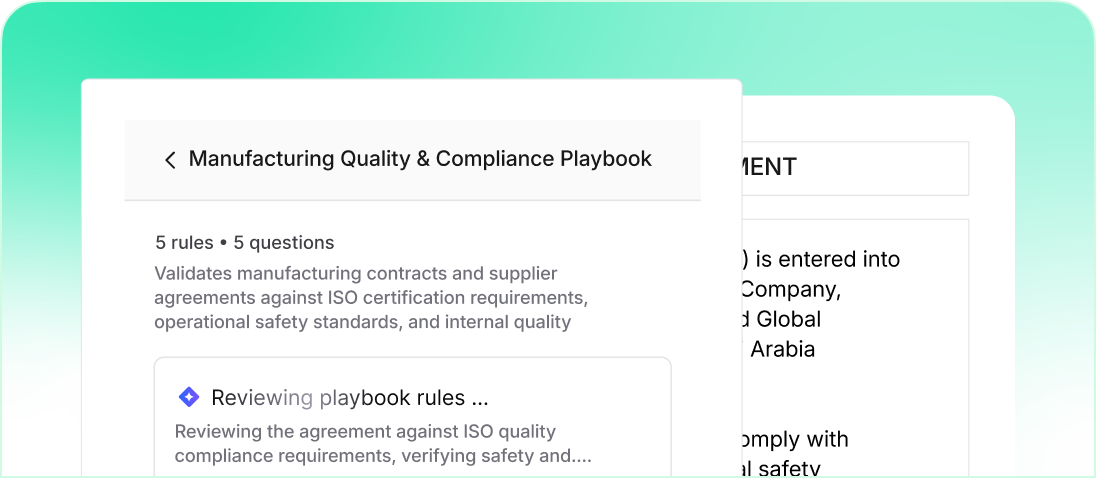
Task: Click the "5 rules" count label
Action: pos(184,243)
